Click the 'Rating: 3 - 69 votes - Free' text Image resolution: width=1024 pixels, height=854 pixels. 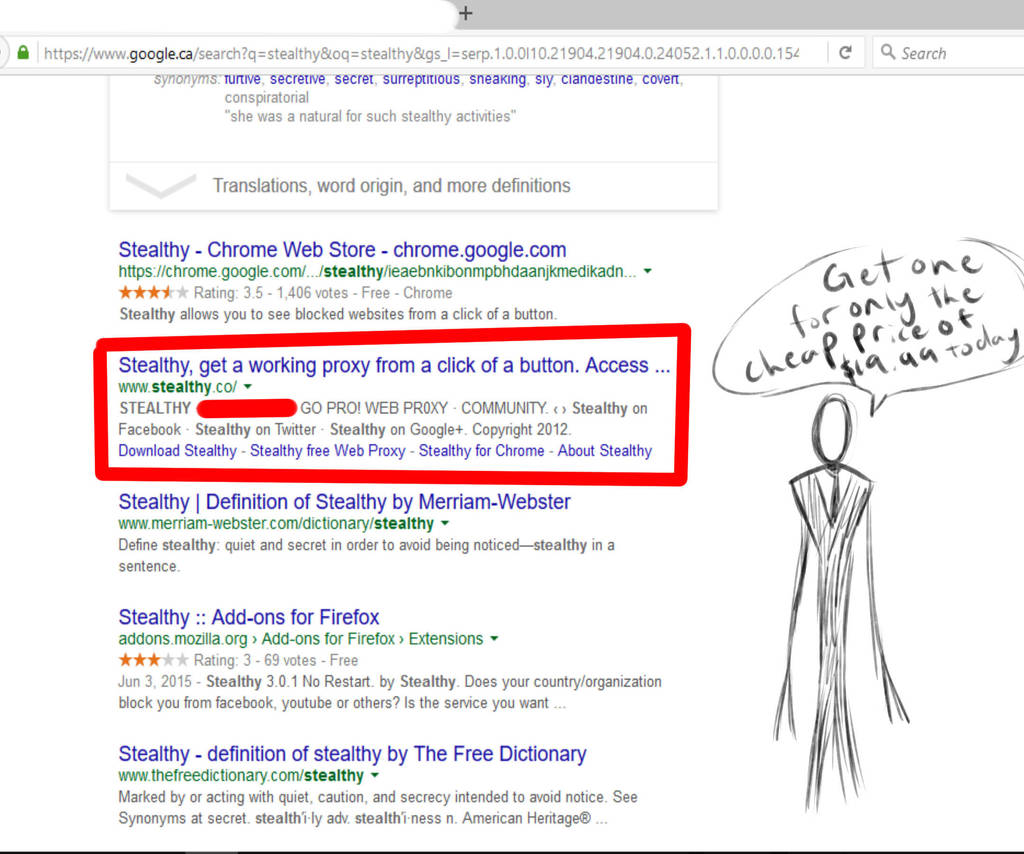click(x=276, y=660)
